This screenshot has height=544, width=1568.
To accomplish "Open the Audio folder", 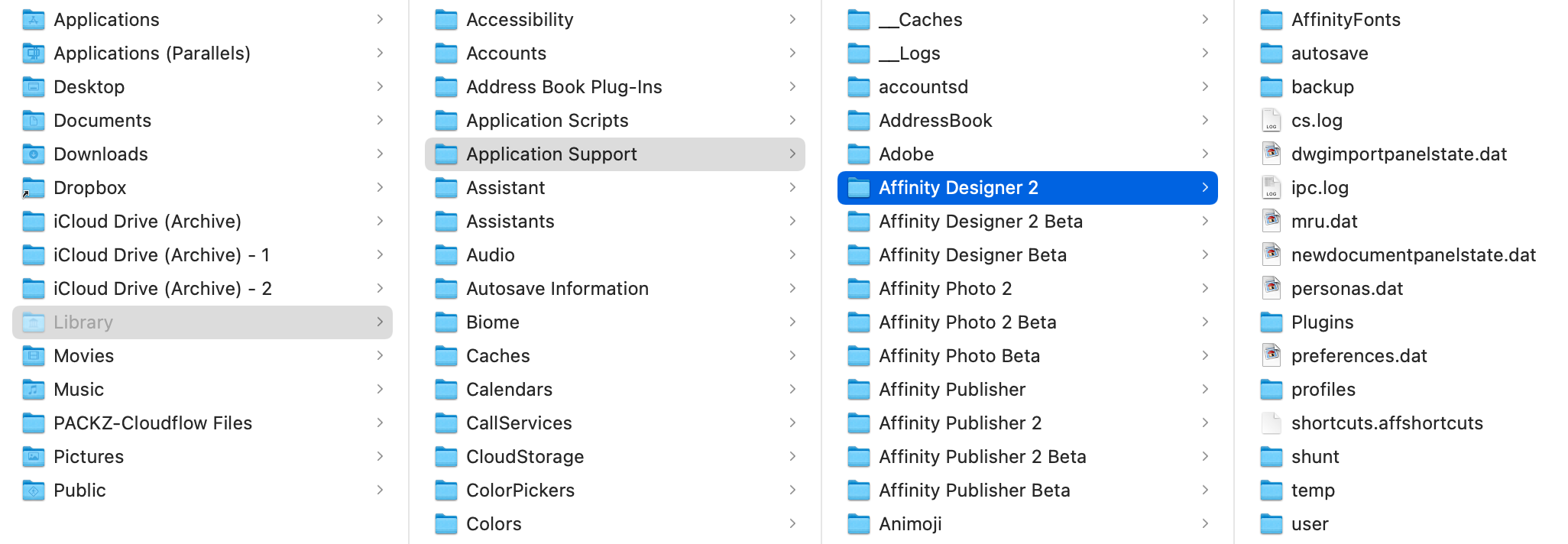I will pos(615,255).
